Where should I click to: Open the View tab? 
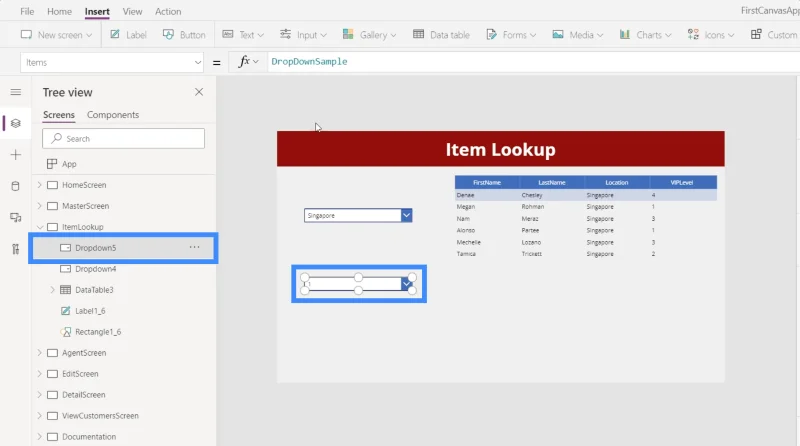pos(132,11)
